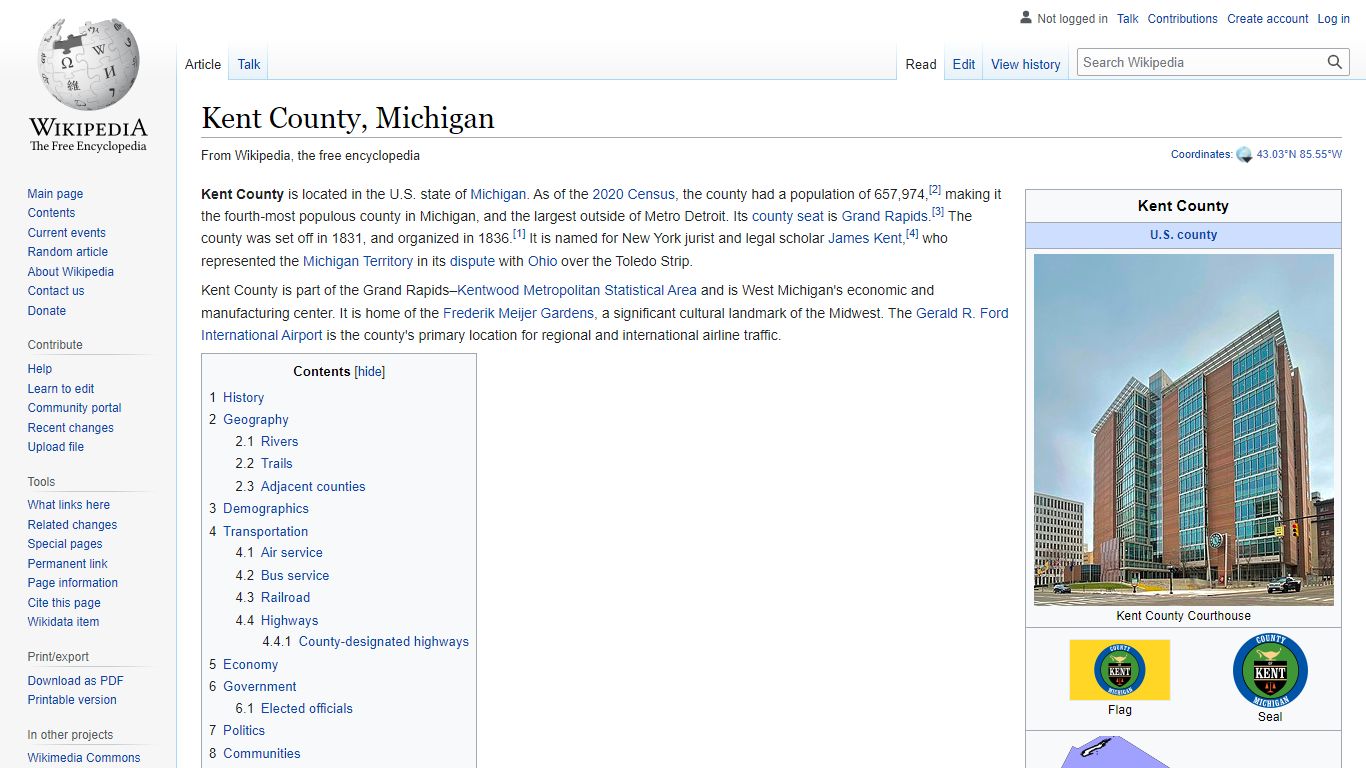The height and width of the screenshot is (768, 1366).
Task: Jump to County-designated highways in contents
Action: [x=384, y=642]
